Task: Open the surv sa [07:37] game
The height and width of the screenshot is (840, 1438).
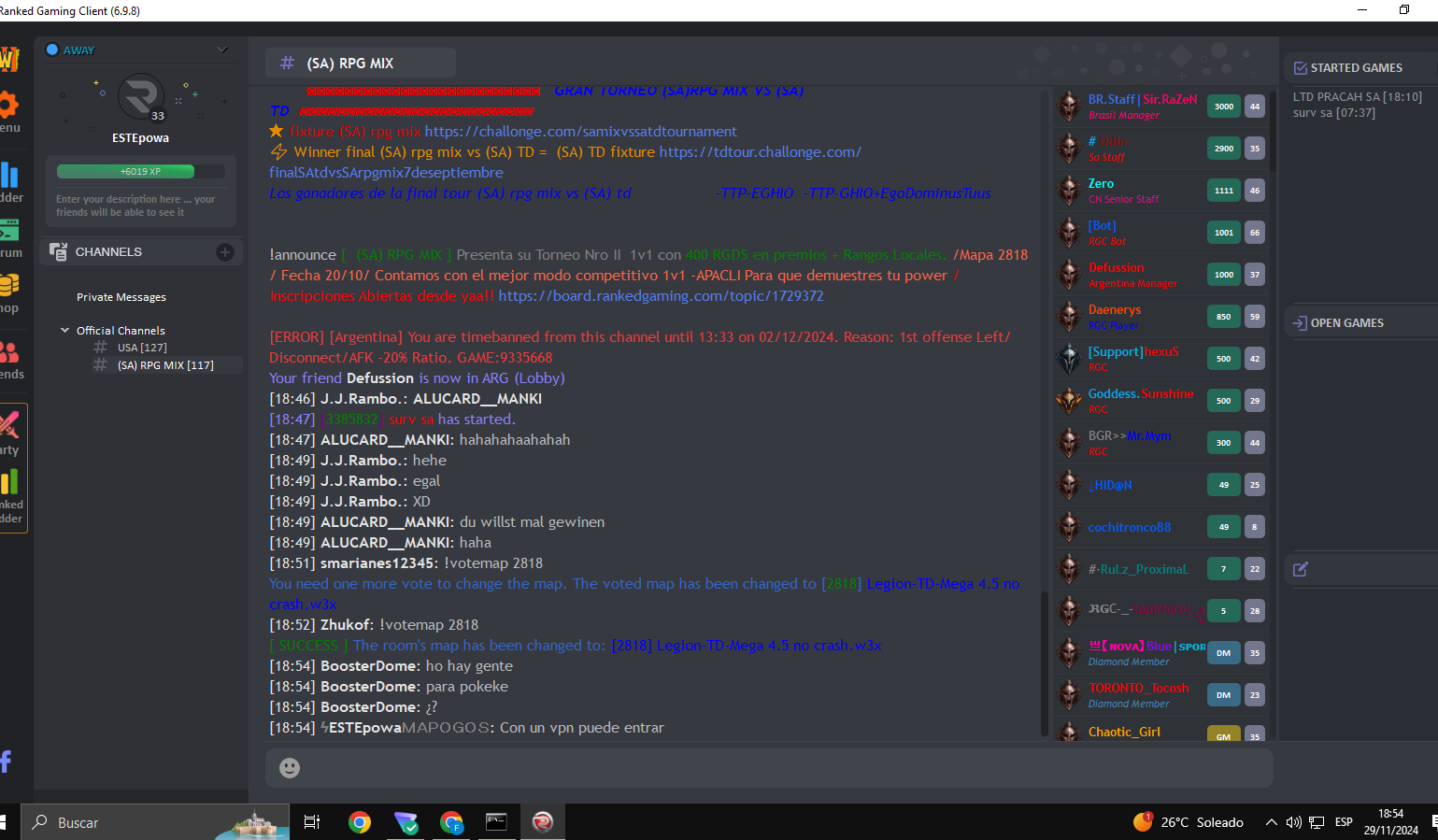Action: (x=1333, y=113)
